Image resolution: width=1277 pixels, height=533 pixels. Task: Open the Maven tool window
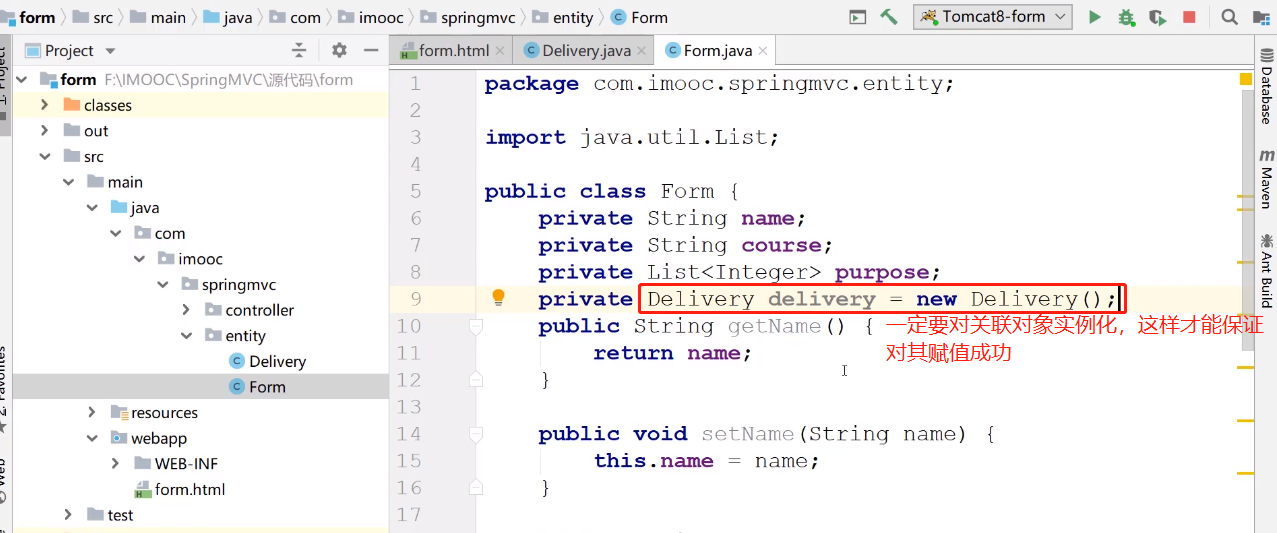tap(1266, 177)
